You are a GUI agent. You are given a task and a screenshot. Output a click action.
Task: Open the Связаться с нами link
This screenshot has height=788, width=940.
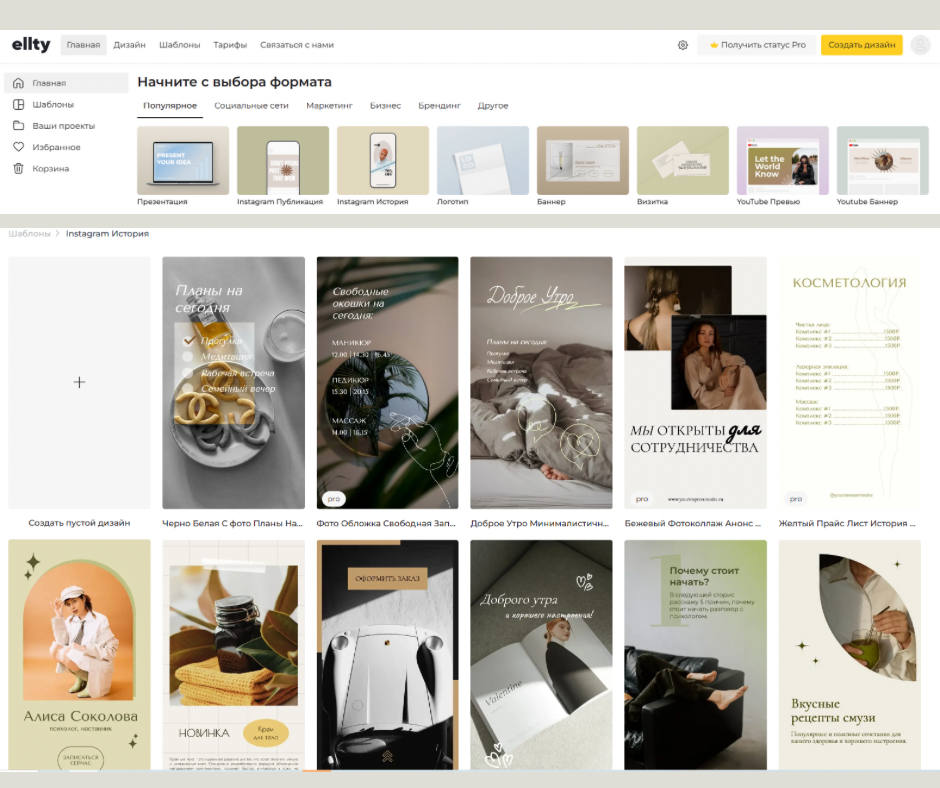click(298, 45)
